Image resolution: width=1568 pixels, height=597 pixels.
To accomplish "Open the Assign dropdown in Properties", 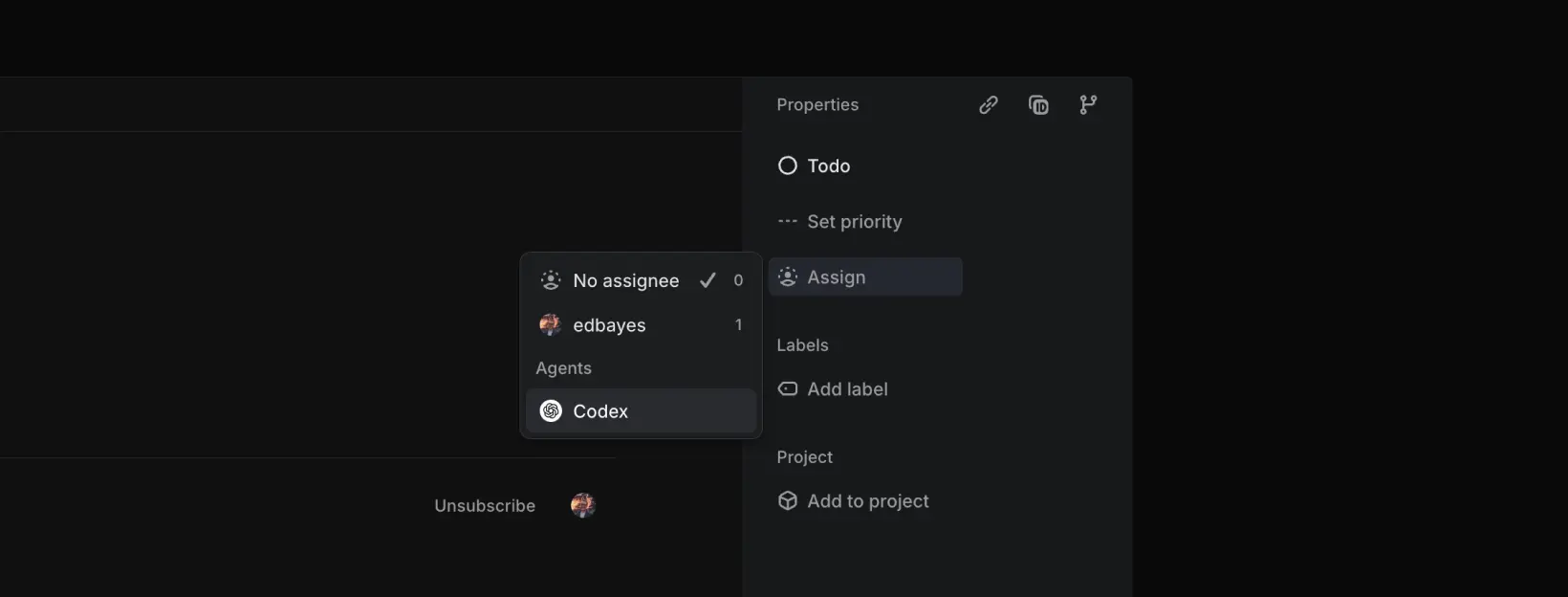I will [865, 277].
